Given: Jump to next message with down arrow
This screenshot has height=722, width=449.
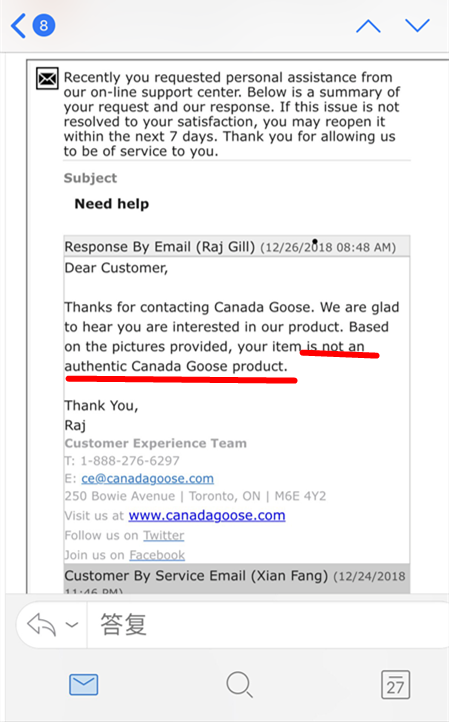Looking at the screenshot, I should [x=417, y=25].
